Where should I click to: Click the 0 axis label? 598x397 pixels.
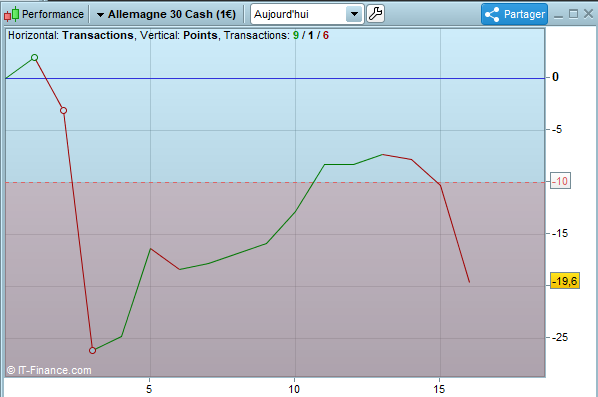click(x=555, y=77)
